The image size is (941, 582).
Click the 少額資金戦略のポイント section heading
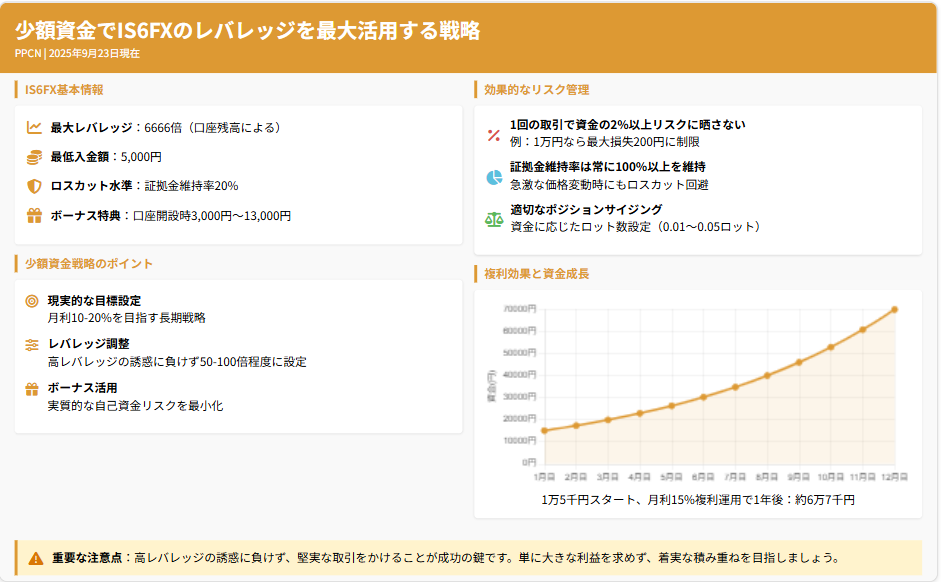tap(89, 264)
